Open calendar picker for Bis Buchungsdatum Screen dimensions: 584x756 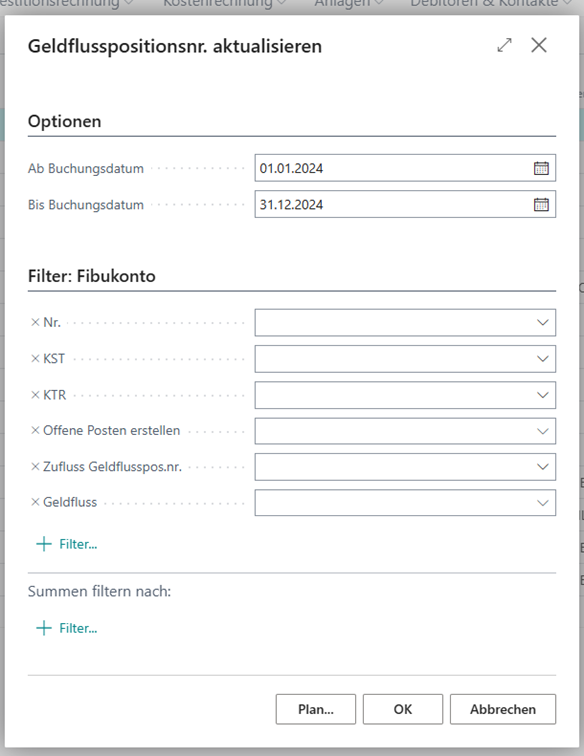(x=541, y=204)
